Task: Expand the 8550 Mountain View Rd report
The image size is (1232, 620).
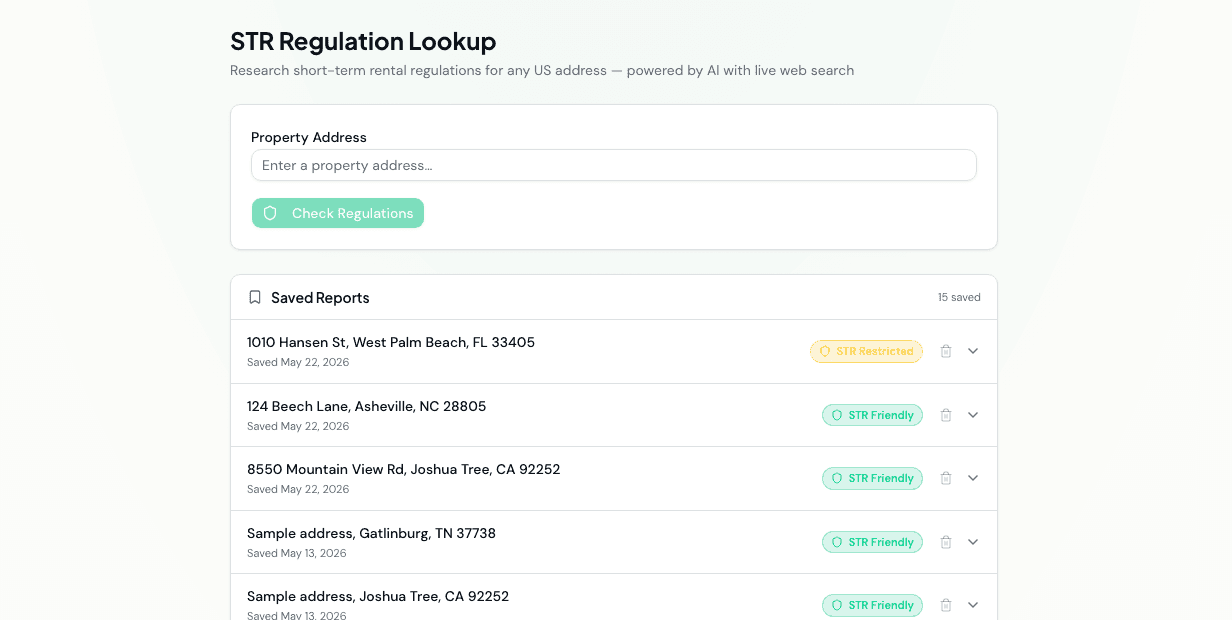Action: click(973, 478)
